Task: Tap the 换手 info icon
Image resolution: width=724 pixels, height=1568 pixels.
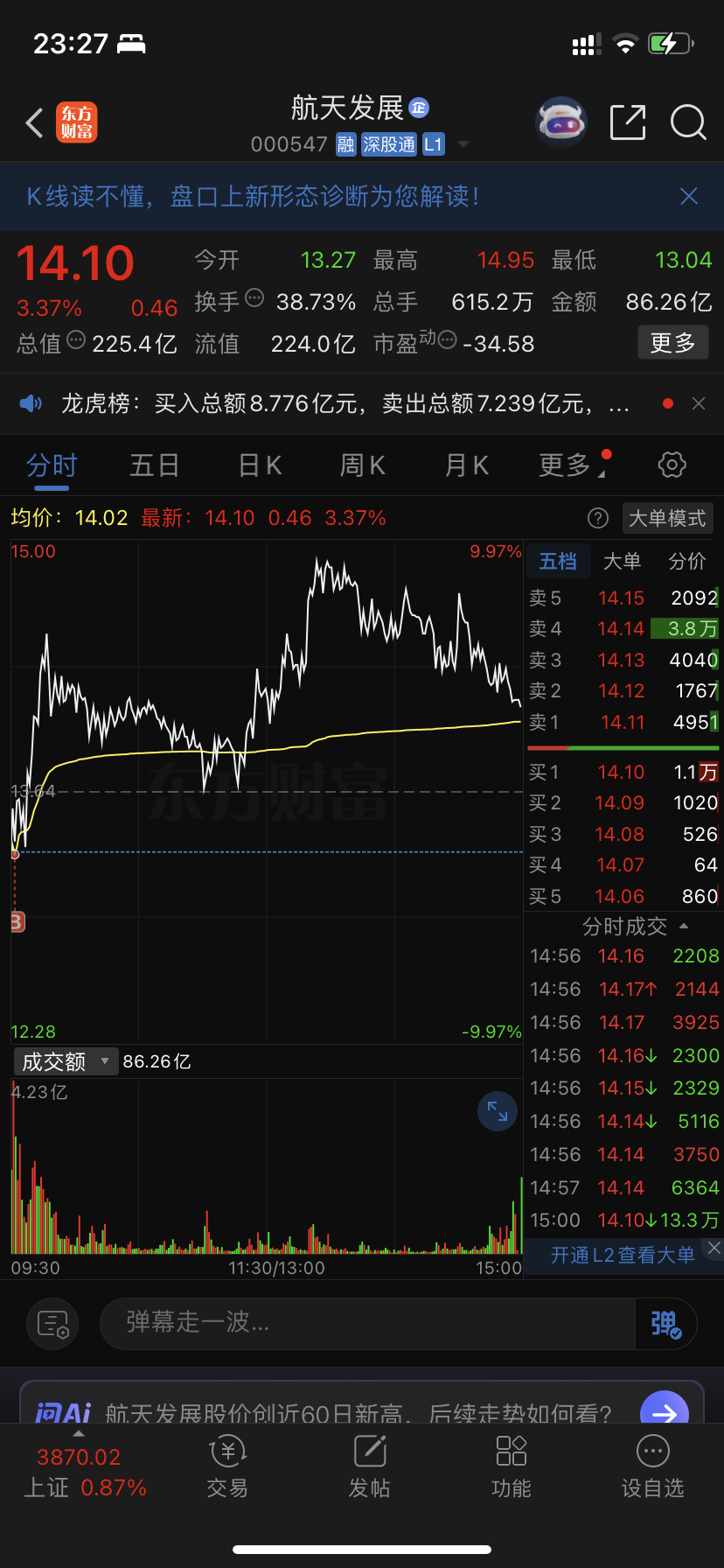Action: [x=254, y=298]
